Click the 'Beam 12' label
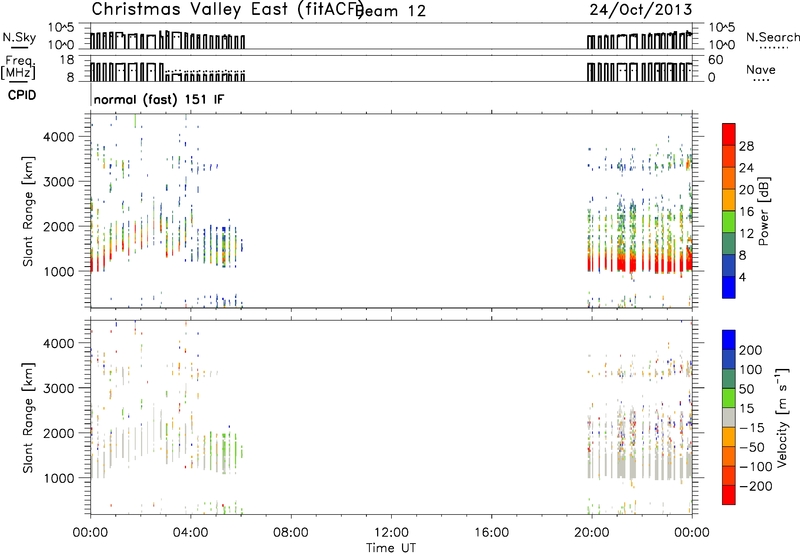Viewport: 800px width, 554px height. point(392,11)
